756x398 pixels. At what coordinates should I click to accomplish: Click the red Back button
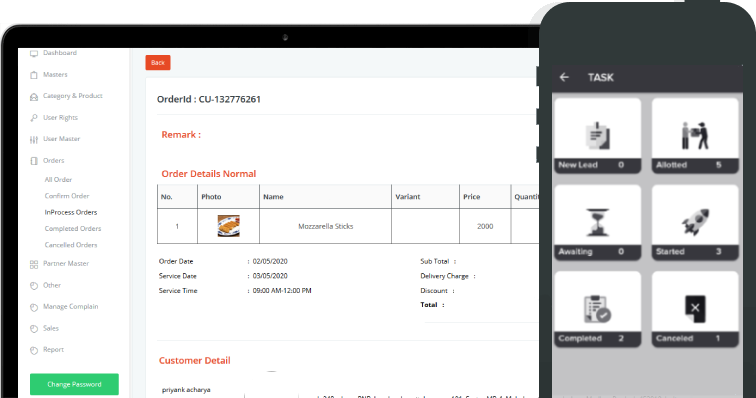click(x=158, y=63)
